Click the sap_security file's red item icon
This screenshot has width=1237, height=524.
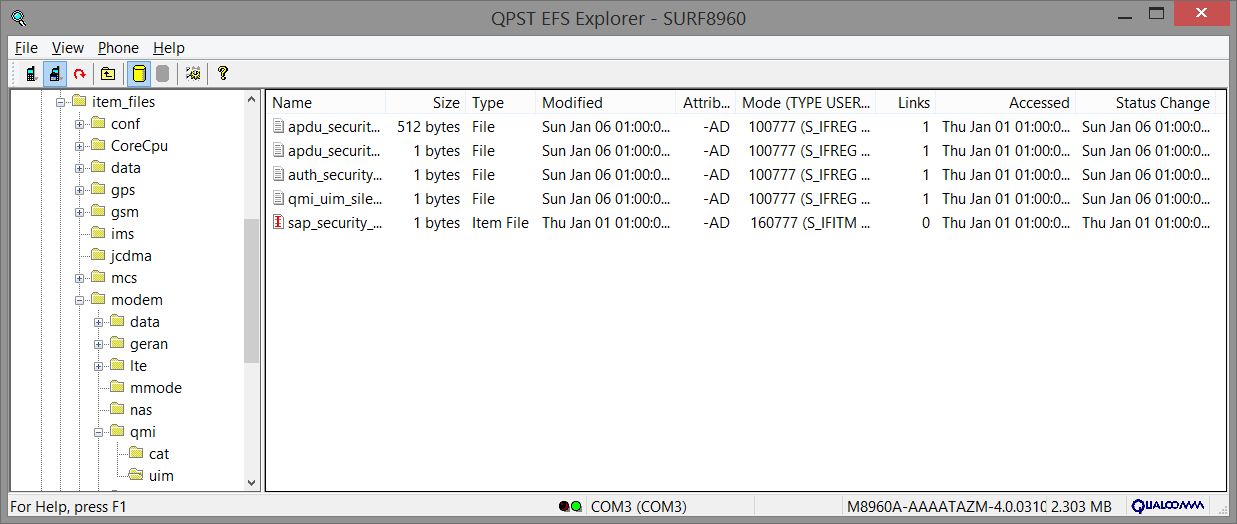tap(278, 222)
